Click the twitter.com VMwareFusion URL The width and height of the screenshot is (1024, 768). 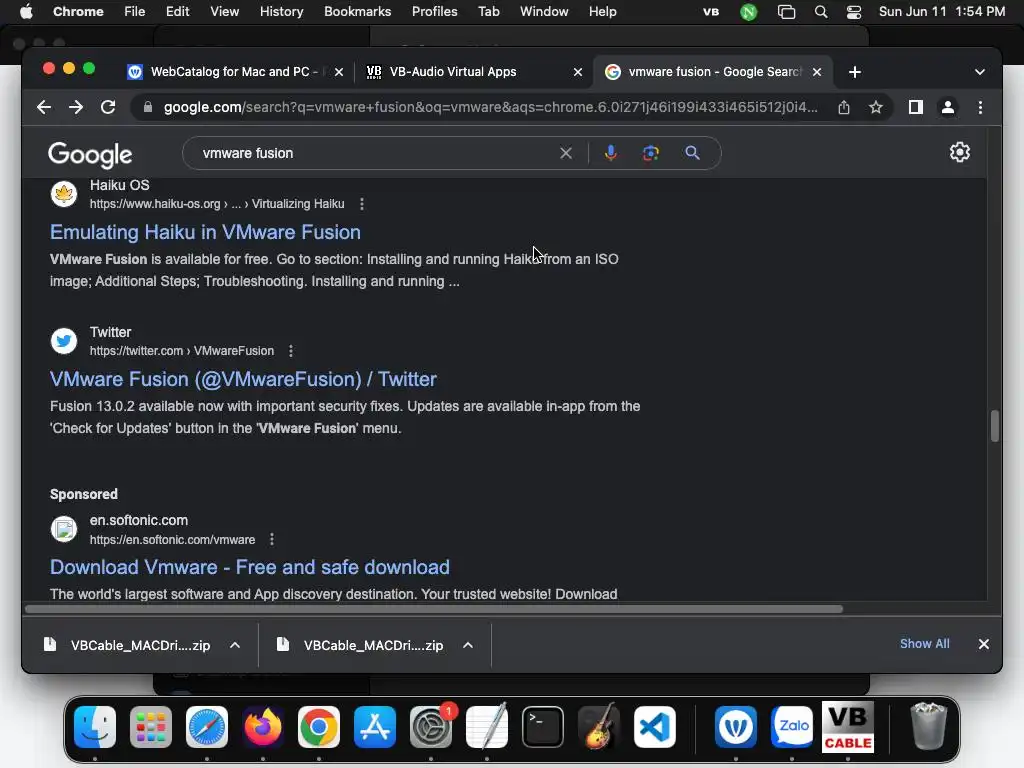point(182,351)
